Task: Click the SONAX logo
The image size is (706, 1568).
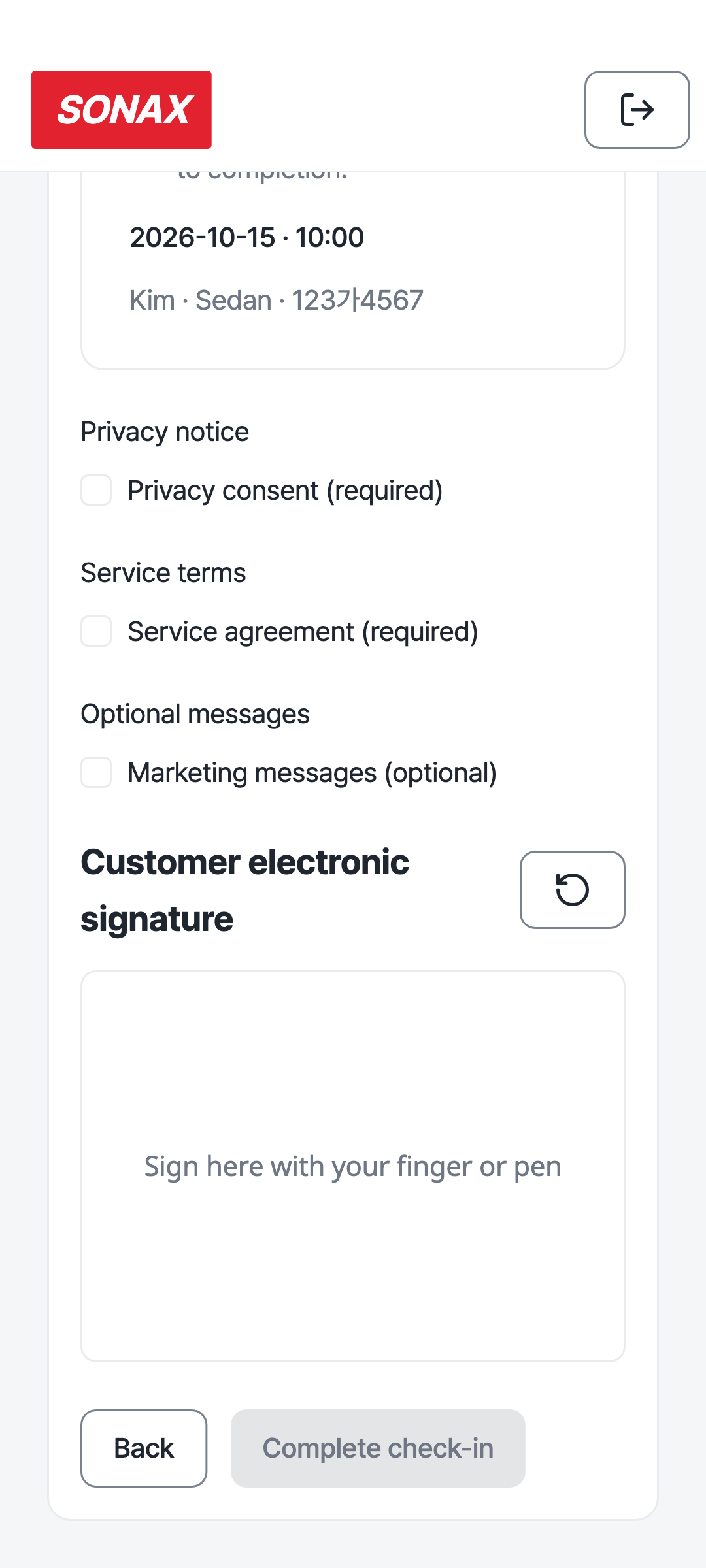Action: pyautogui.click(x=122, y=110)
